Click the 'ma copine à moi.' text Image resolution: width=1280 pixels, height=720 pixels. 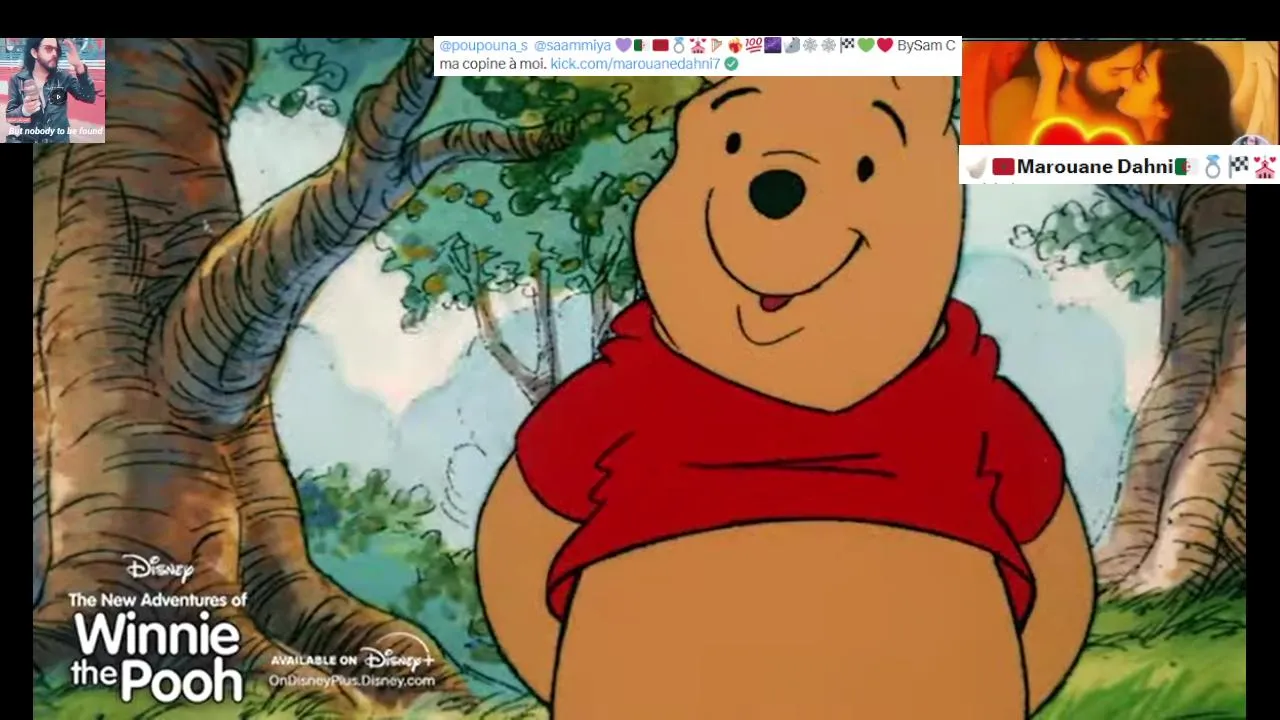(492, 64)
